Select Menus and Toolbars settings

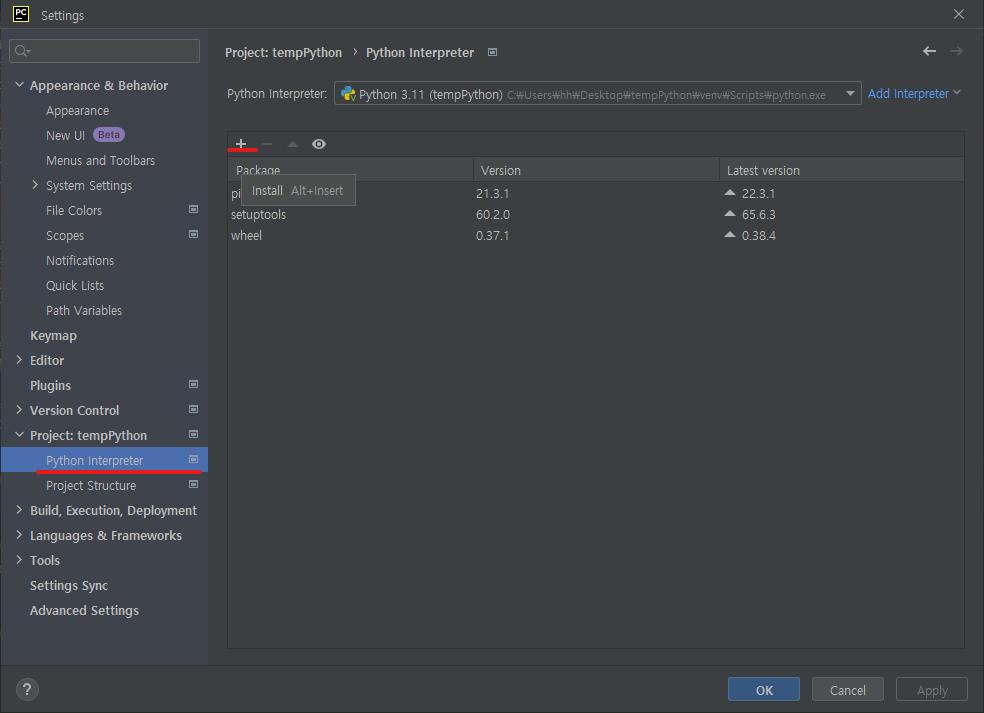tap(100, 160)
